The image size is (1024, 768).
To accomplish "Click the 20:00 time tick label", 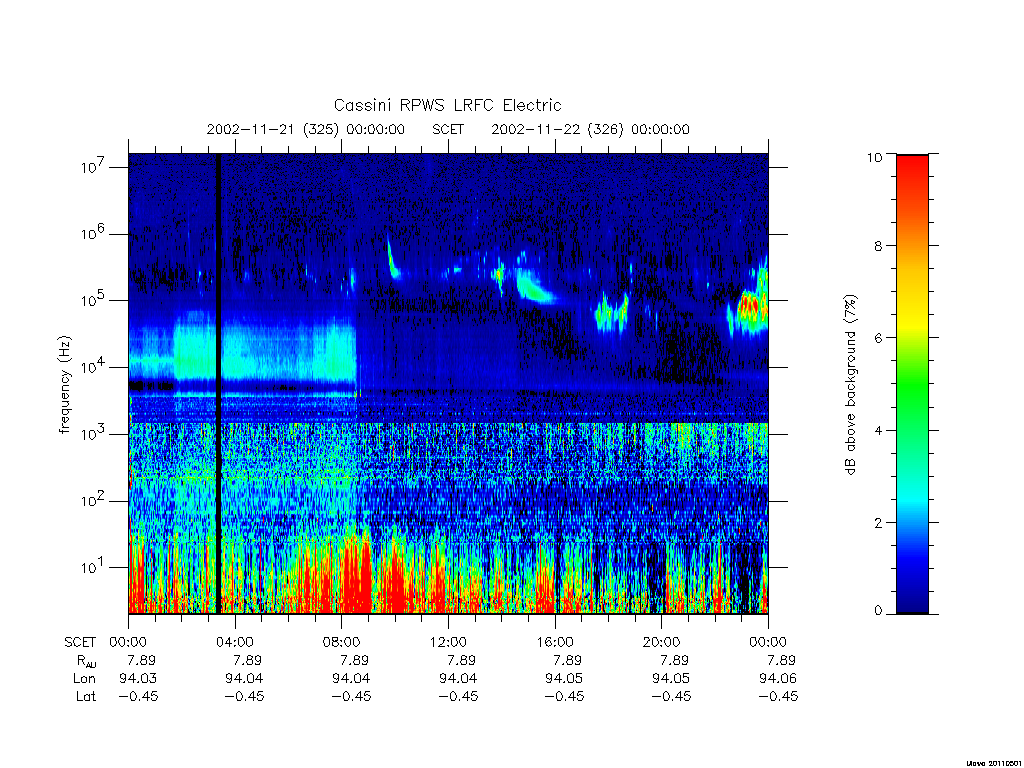I will (662, 642).
